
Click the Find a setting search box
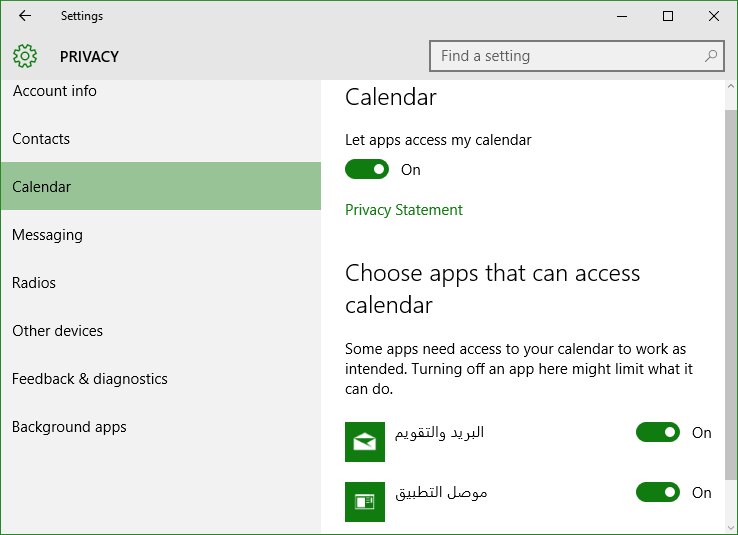click(x=577, y=56)
